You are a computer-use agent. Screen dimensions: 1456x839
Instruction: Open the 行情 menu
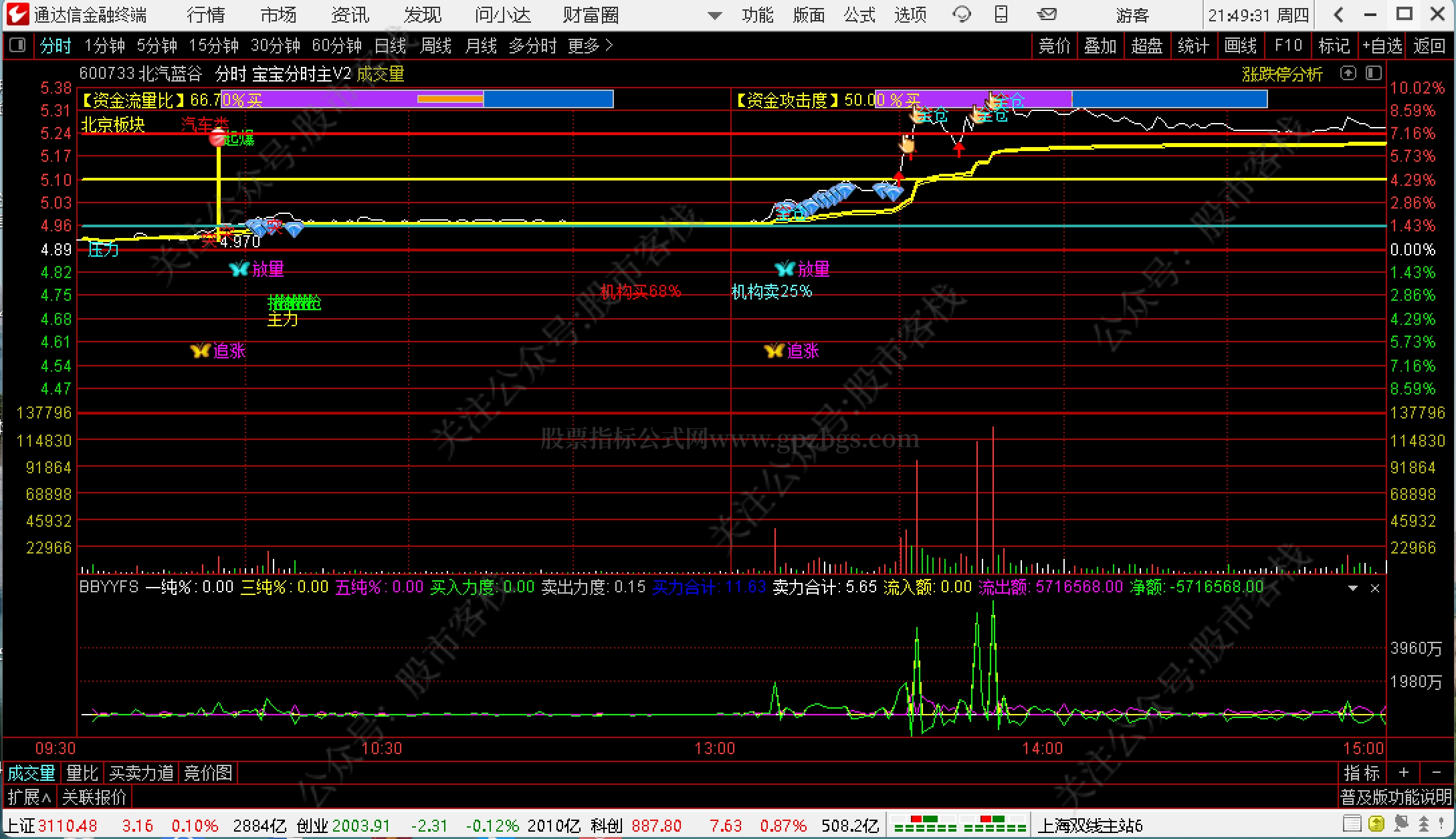pos(206,15)
